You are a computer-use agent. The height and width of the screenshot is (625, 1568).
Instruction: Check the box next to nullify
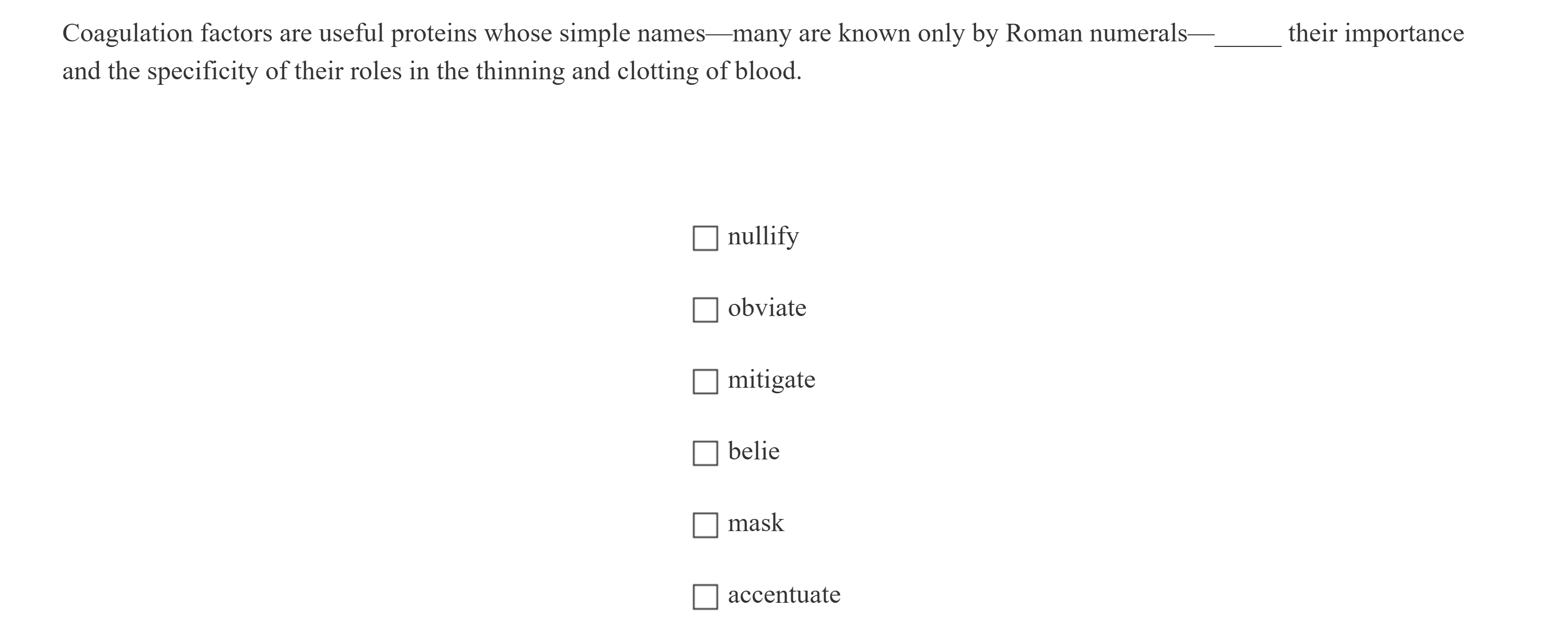coord(705,238)
